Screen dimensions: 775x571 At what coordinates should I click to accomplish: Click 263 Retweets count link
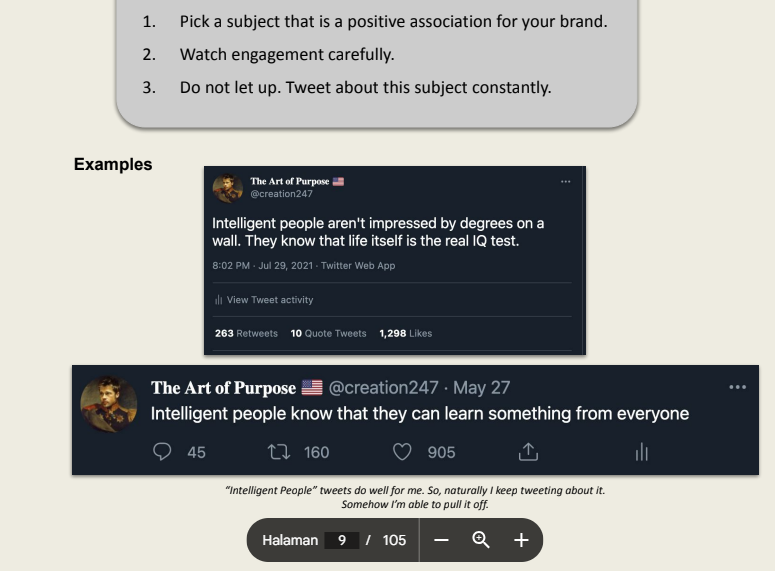[x=246, y=333]
